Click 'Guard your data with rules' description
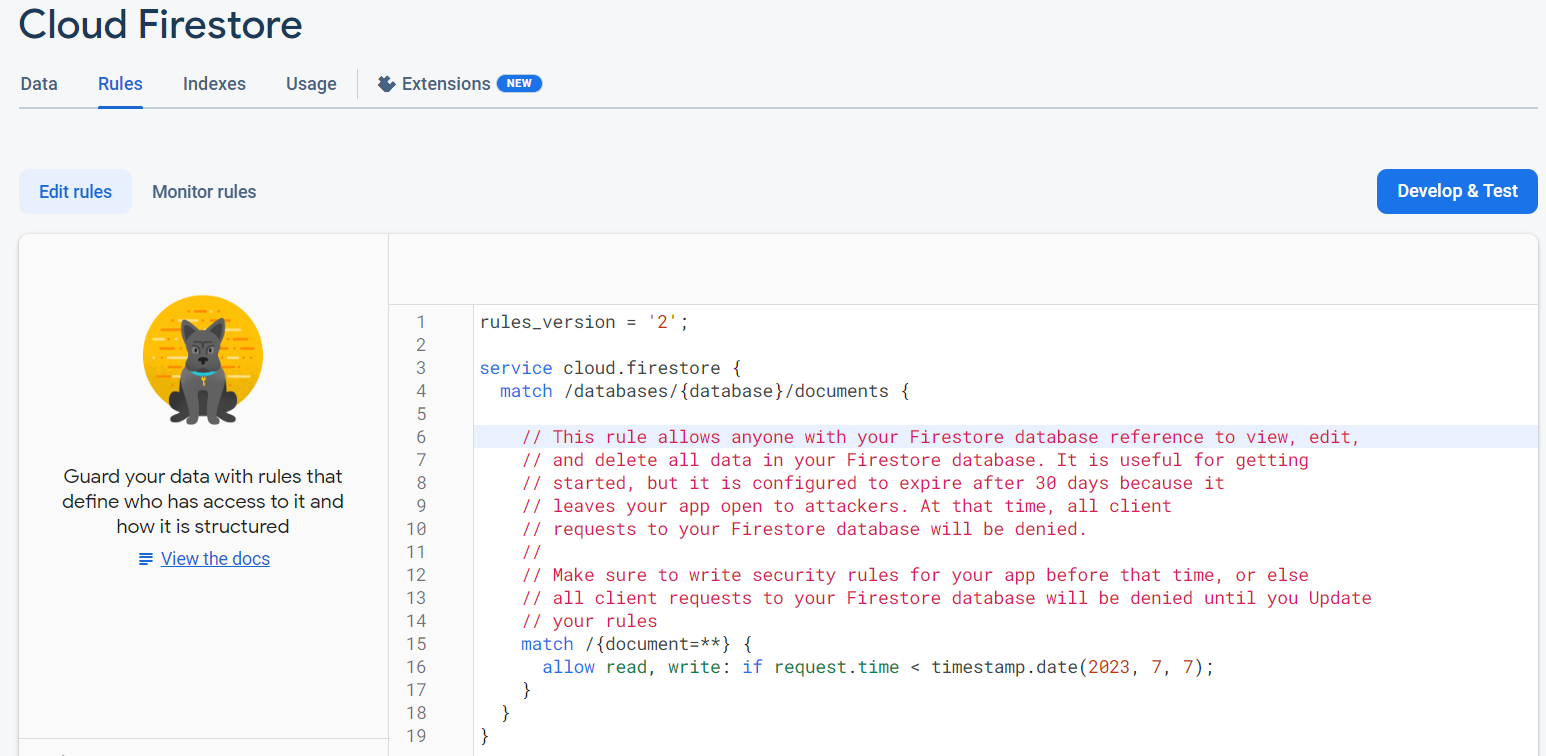 tap(203, 501)
